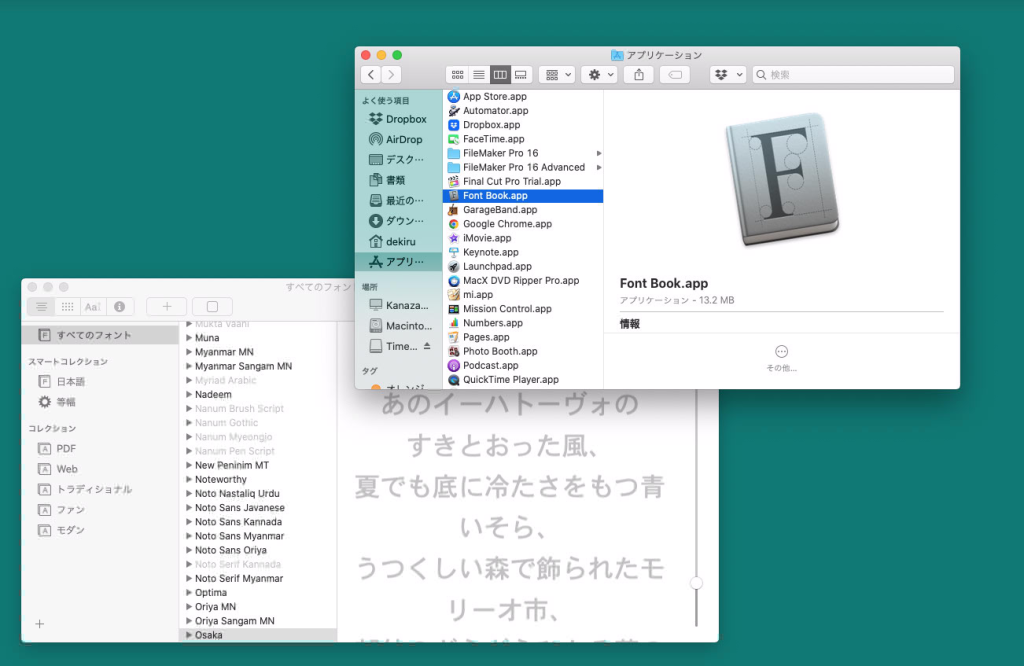
Task: Open the Dropbox toolbar dropdown
Action: (728, 75)
